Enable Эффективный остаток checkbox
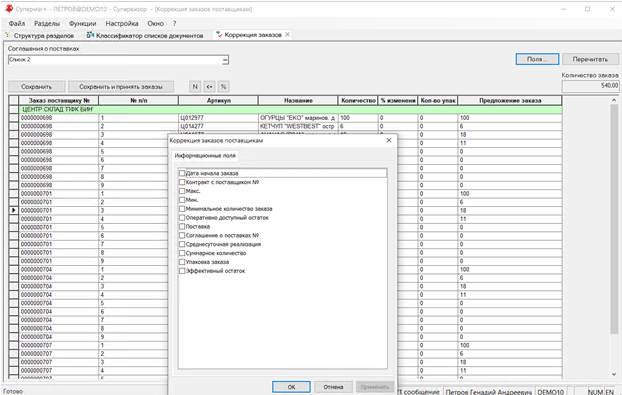This screenshot has height=395, width=622. 182,271
